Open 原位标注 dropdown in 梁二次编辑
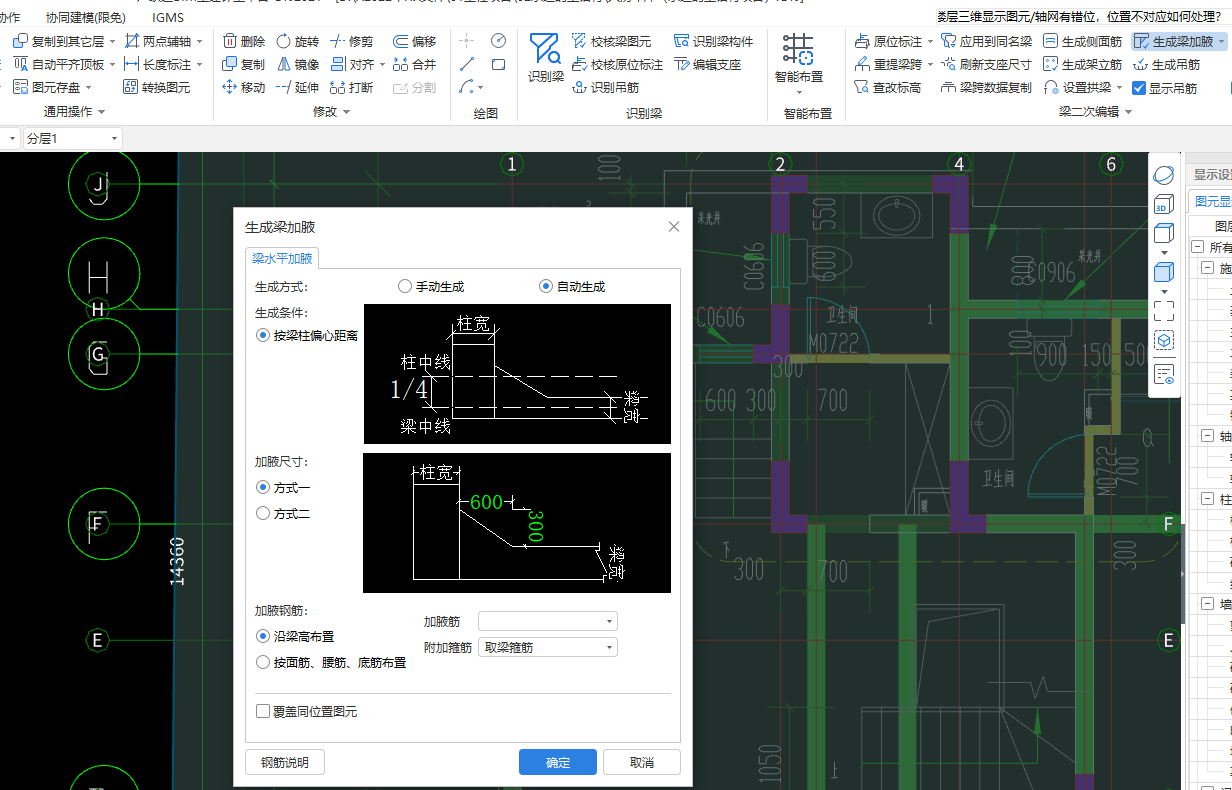 930,41
